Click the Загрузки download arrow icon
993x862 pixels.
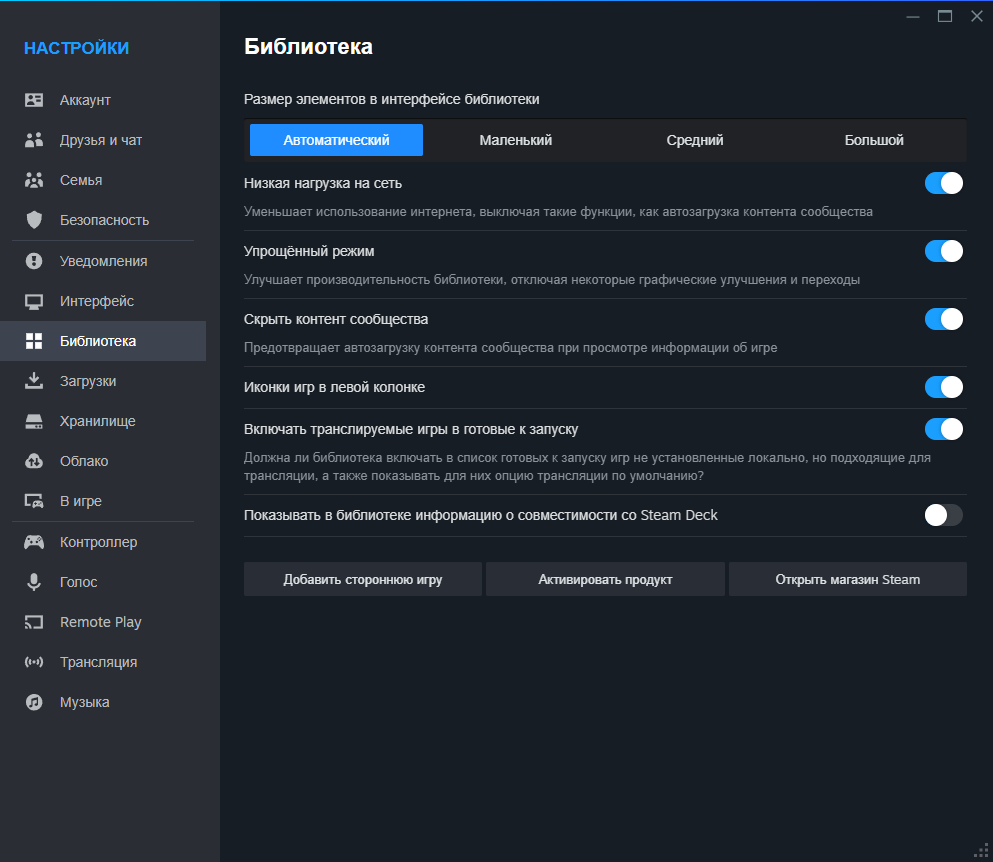[x=34, y=381]
